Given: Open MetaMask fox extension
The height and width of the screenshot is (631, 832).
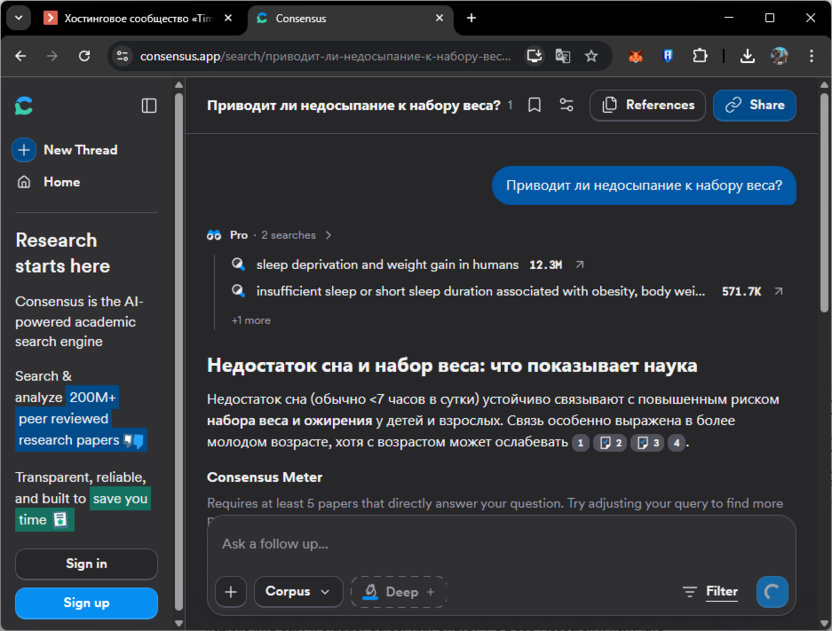Looking at the screenshot, I should pos(636,56).
